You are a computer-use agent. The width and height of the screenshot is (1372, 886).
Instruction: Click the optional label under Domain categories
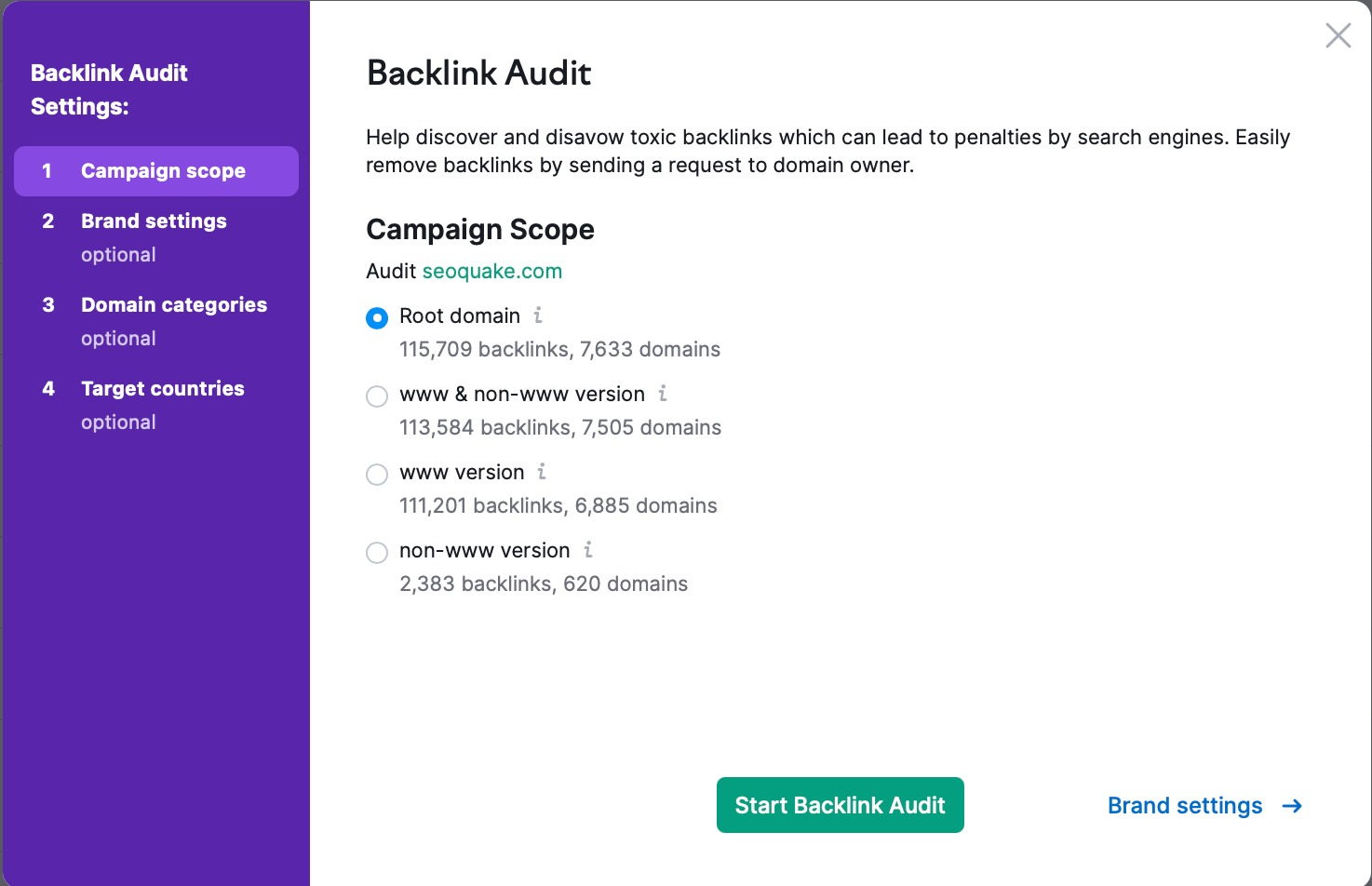tap(118, 338)
